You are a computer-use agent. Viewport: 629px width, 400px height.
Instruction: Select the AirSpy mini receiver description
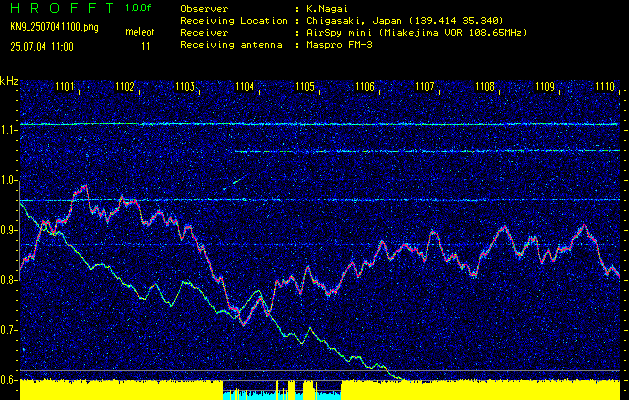415,33
